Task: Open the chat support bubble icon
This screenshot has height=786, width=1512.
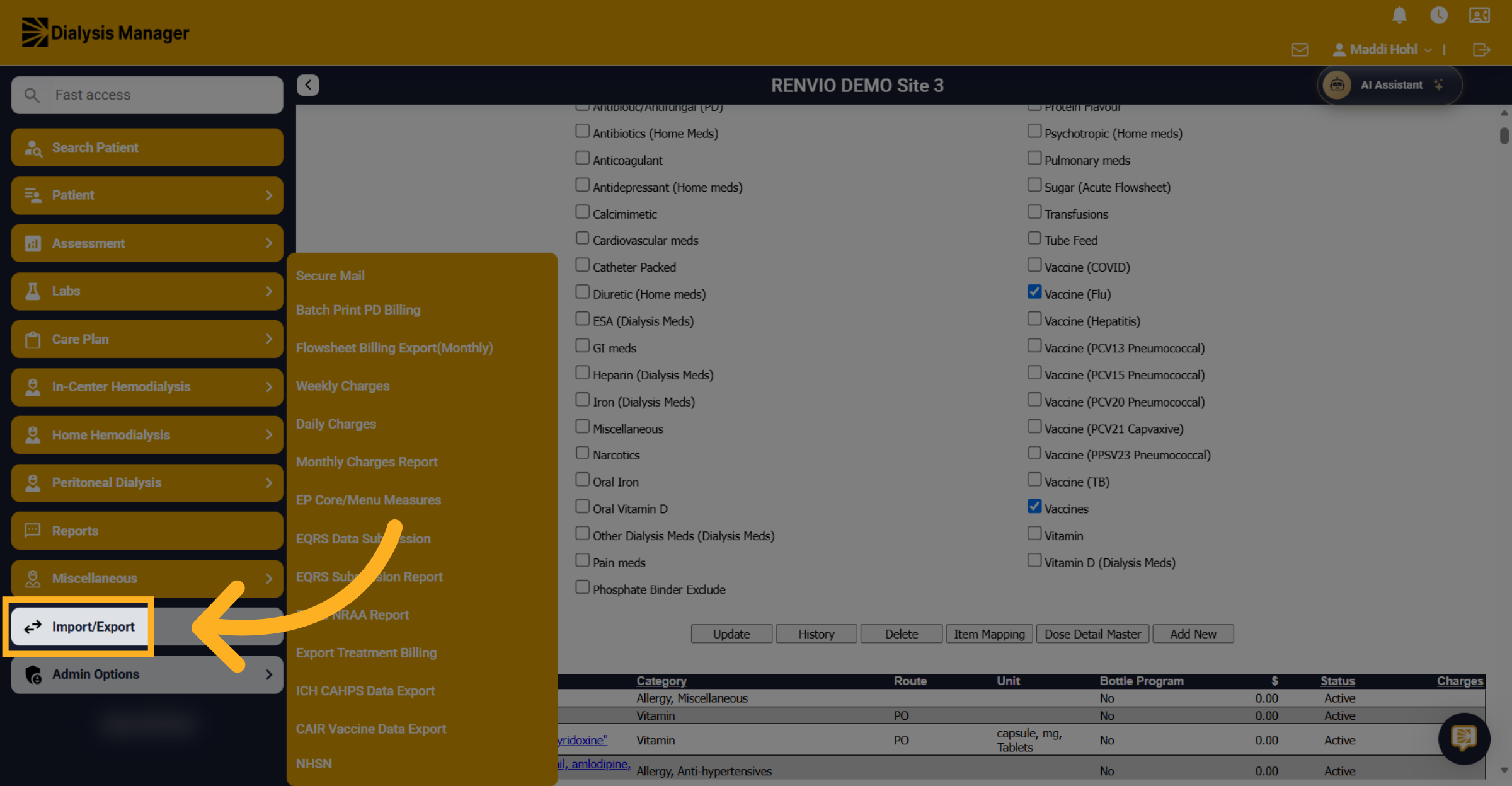Action: tap(1463, 738)
